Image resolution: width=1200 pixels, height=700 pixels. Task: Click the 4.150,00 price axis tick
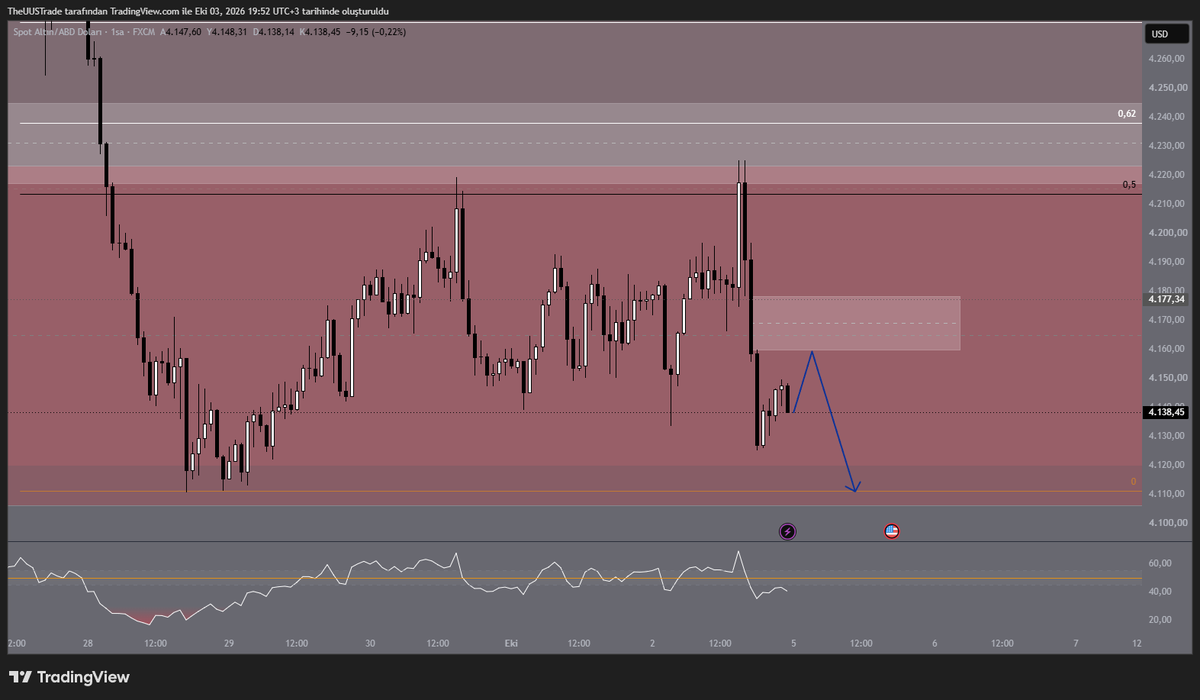pos(1166,378)
